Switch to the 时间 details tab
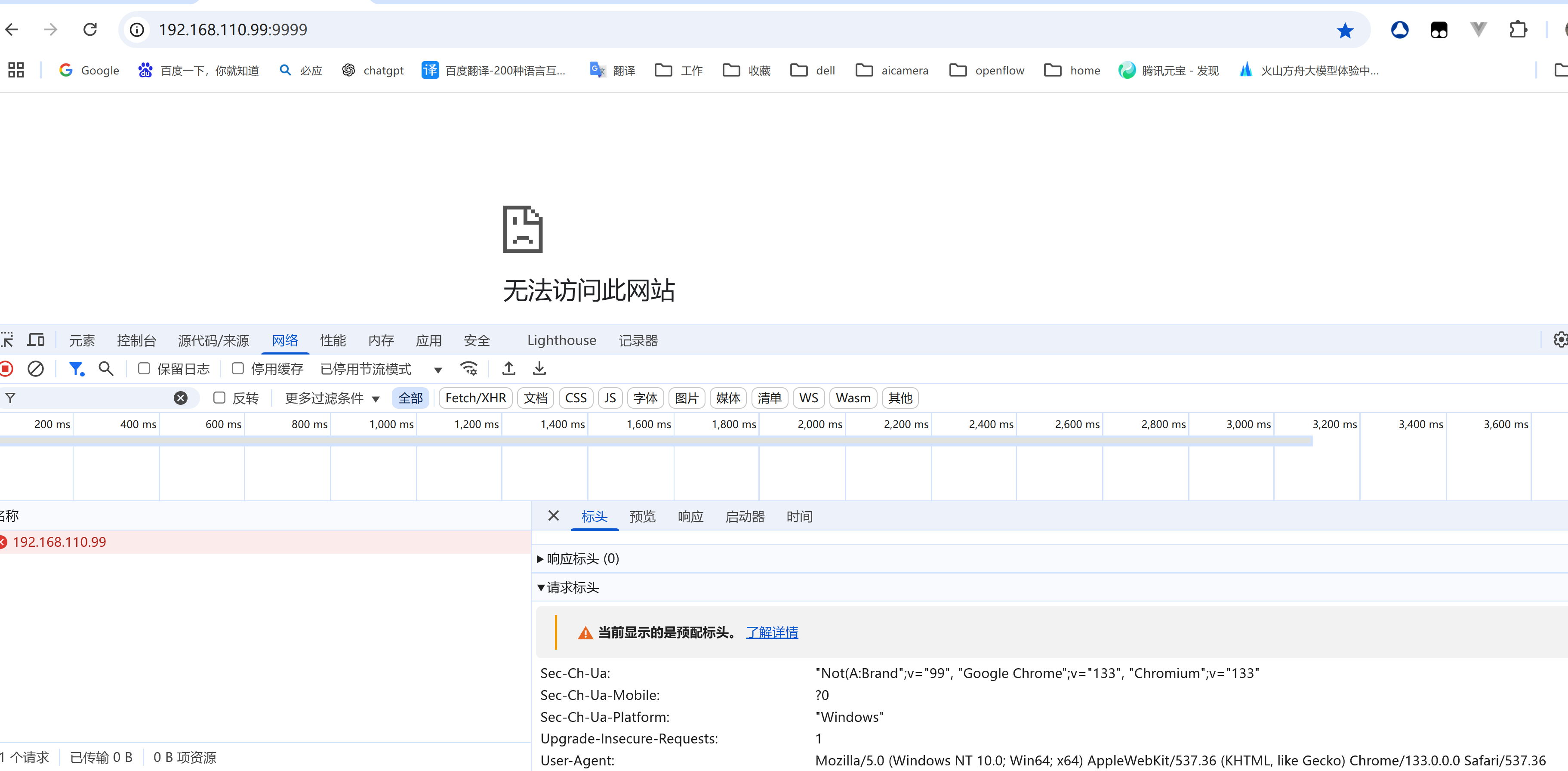 (x=799, y=516)
